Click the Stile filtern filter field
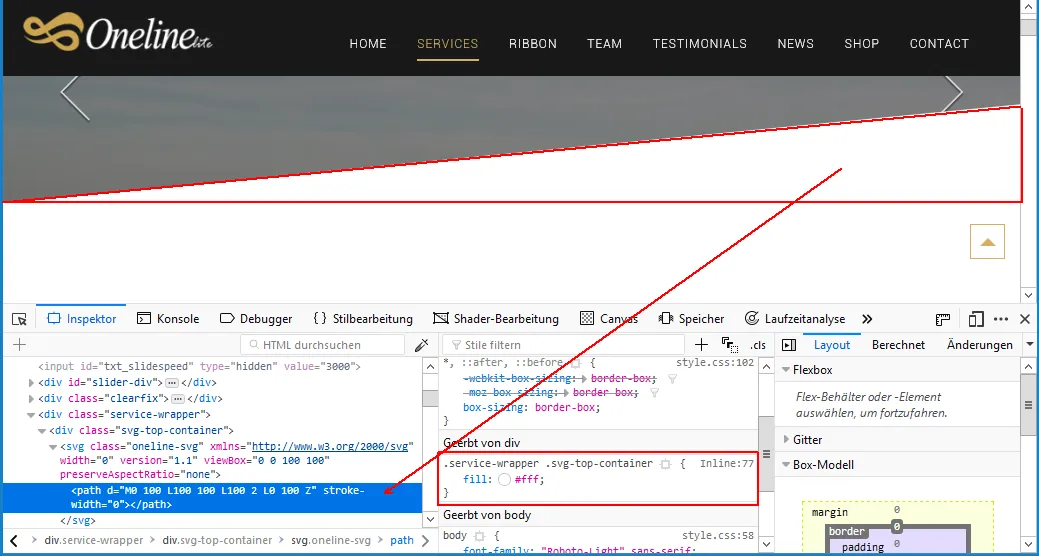Viewport: 1039px width, 556px height. tap(564, 345)
